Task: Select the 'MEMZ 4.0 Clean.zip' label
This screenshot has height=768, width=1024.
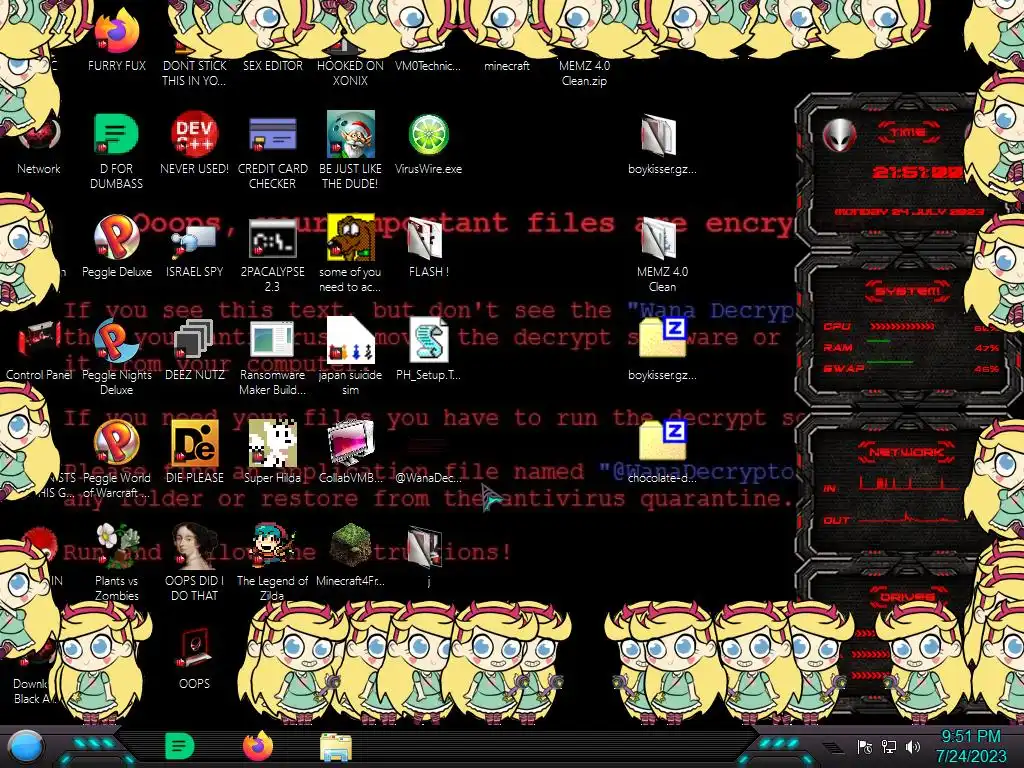Action: (x=584, y=73)
